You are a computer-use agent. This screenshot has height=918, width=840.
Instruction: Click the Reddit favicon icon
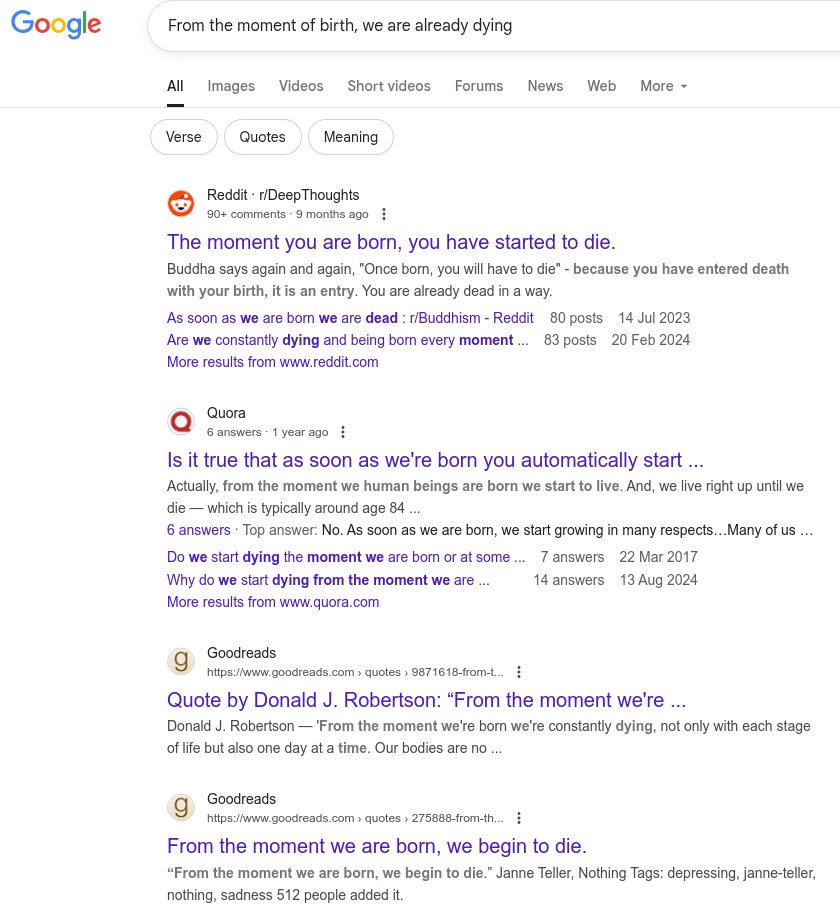[181, 204]
